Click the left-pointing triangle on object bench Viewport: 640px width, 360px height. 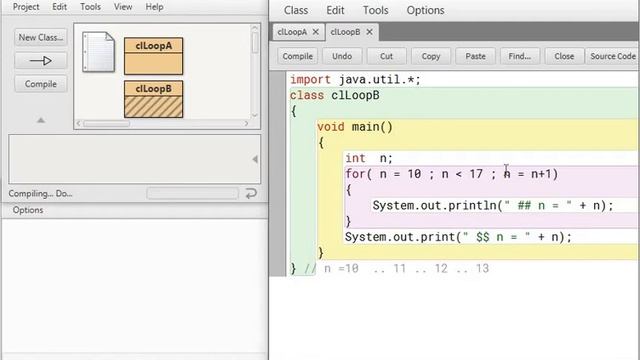click(x=255, y=159)
